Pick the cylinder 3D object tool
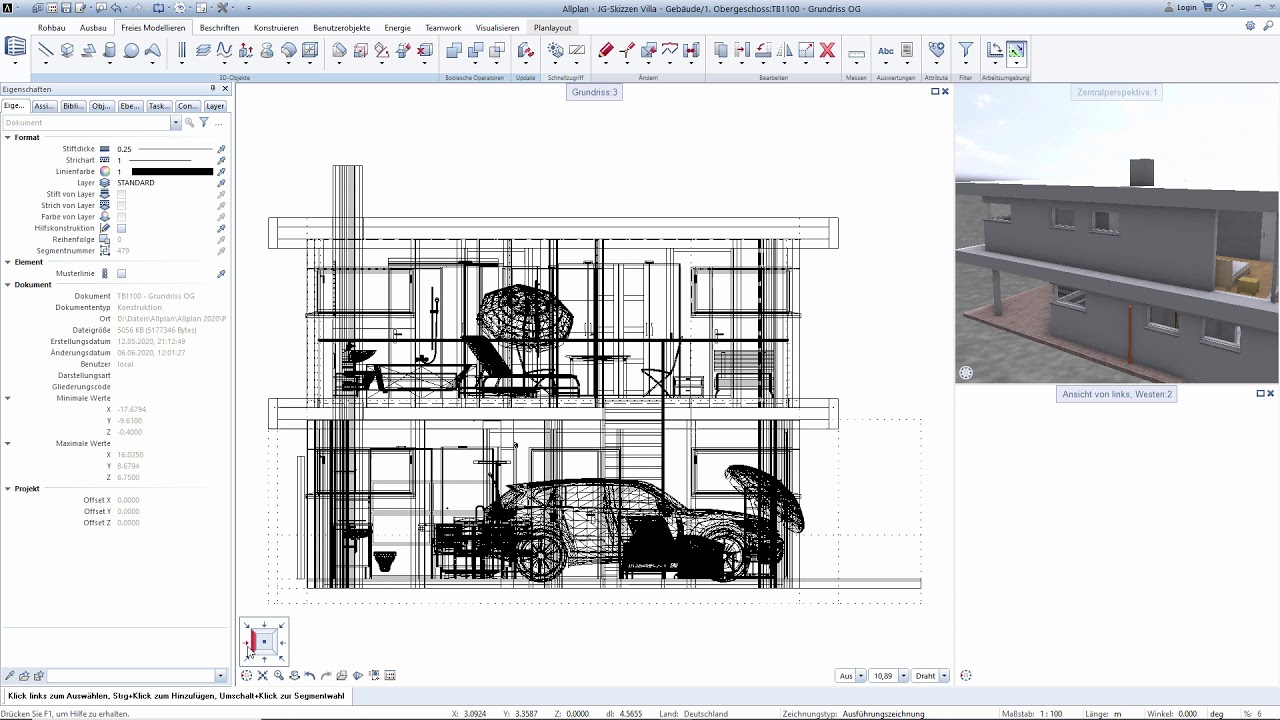Image resolution: width=1280 pixels, height=720 pixels. click(109, 50)
